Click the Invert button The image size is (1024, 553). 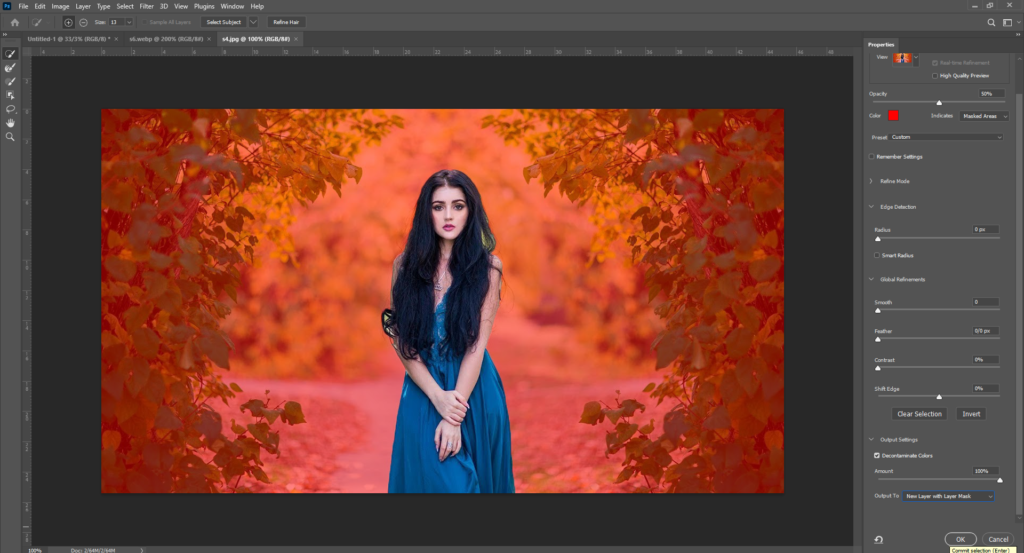(970, 414)
